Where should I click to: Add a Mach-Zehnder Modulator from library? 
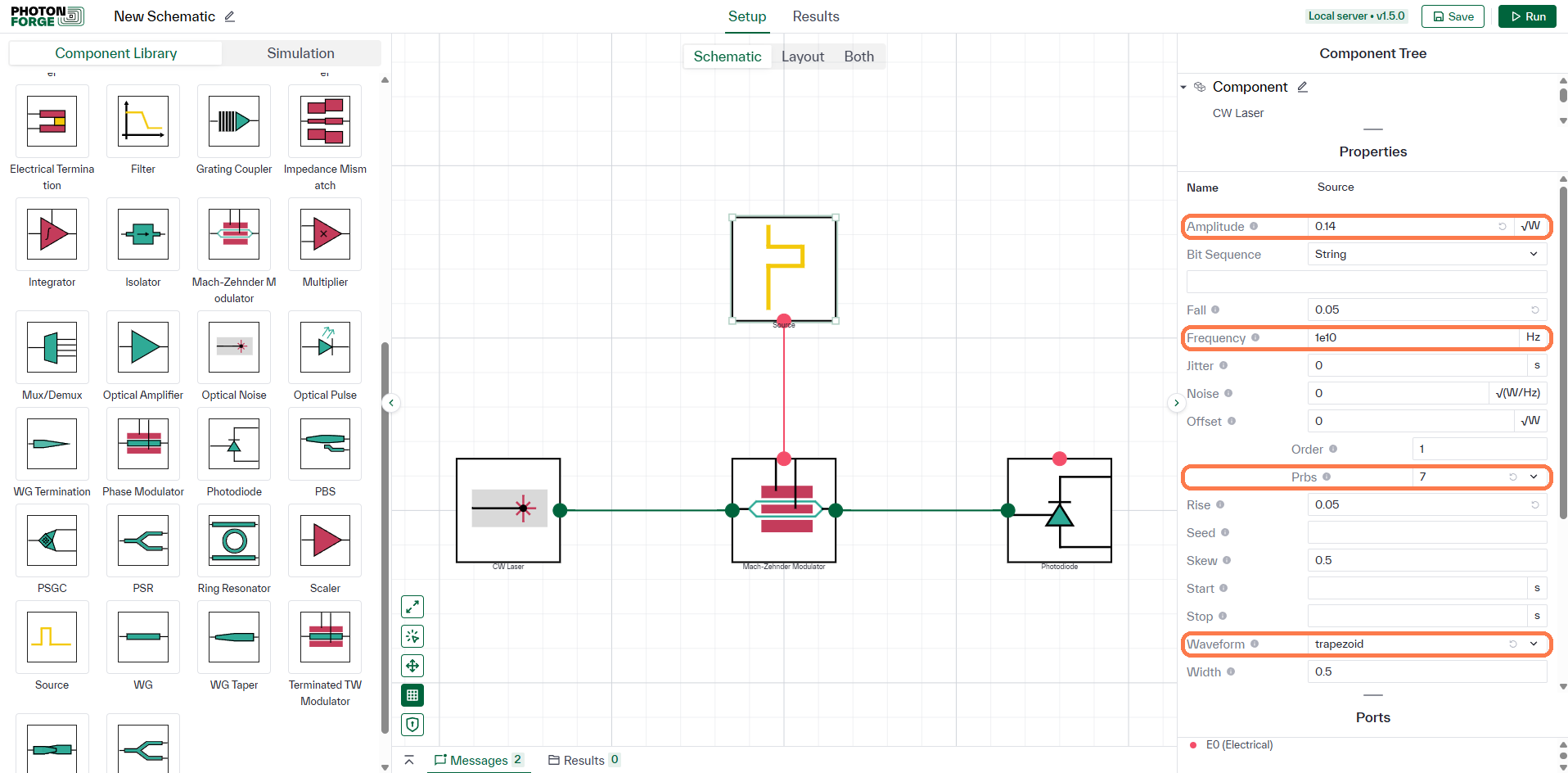coord(234,234)
